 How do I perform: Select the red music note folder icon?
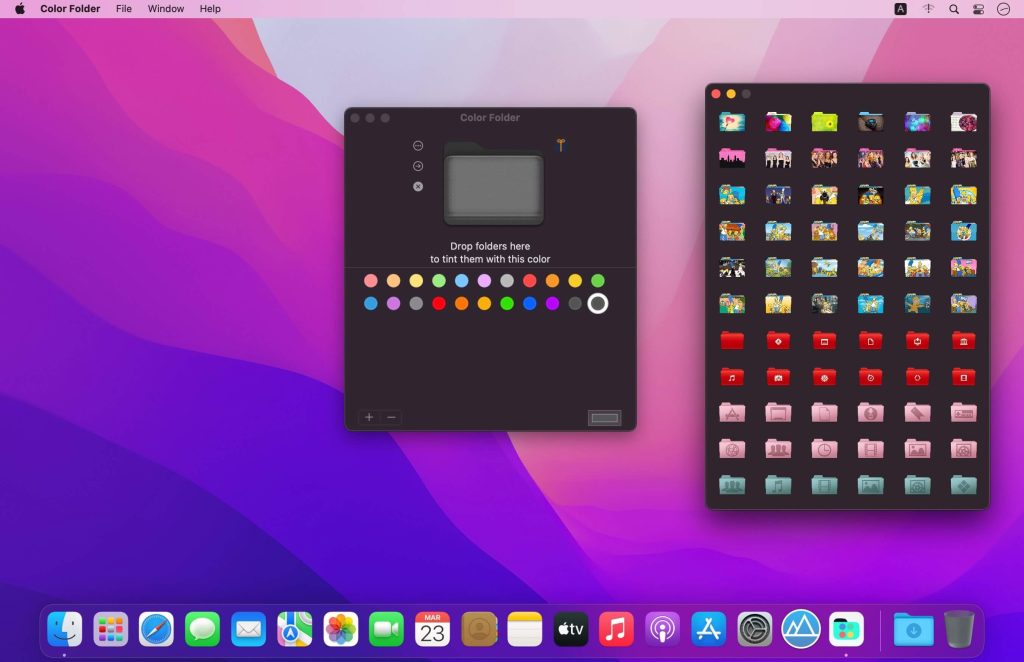click(730, 377)
